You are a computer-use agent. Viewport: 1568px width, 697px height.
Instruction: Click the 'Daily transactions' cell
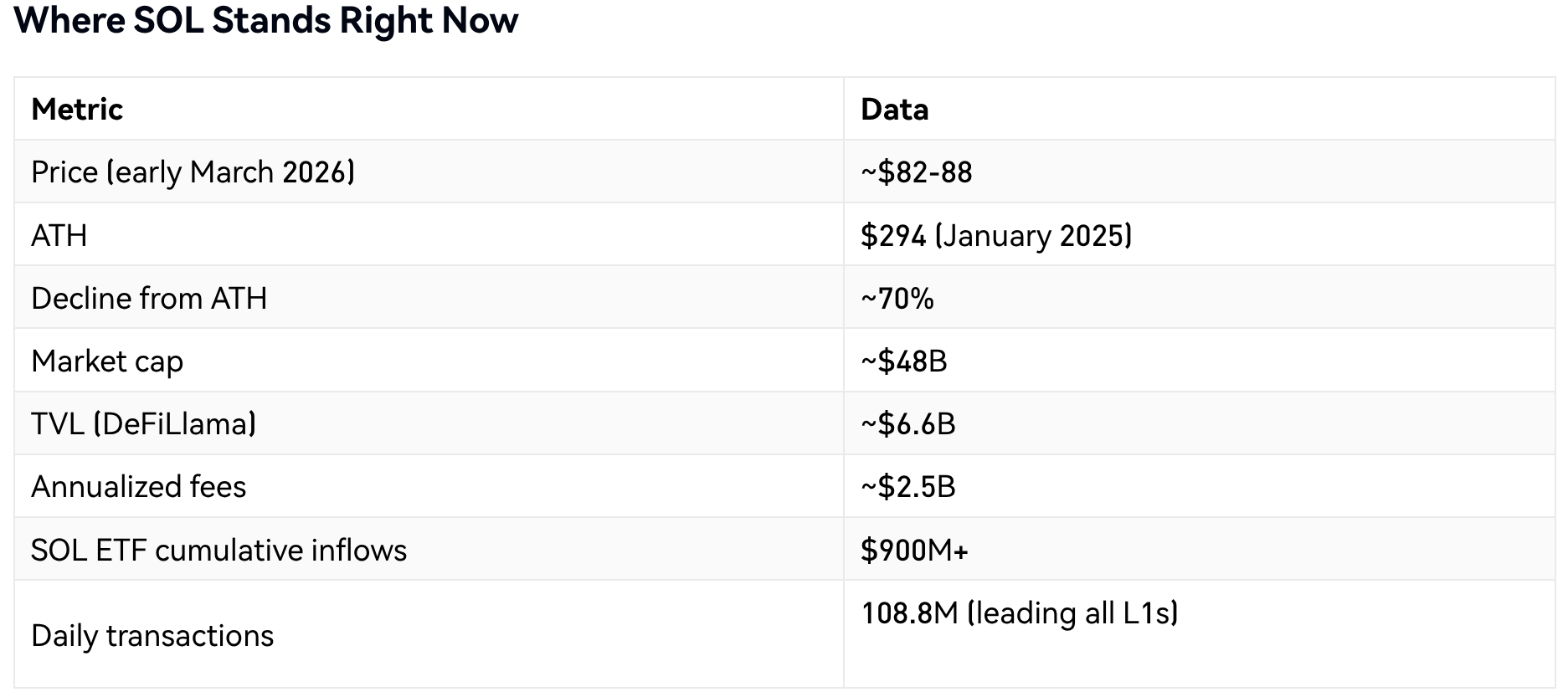pos(152,636)
